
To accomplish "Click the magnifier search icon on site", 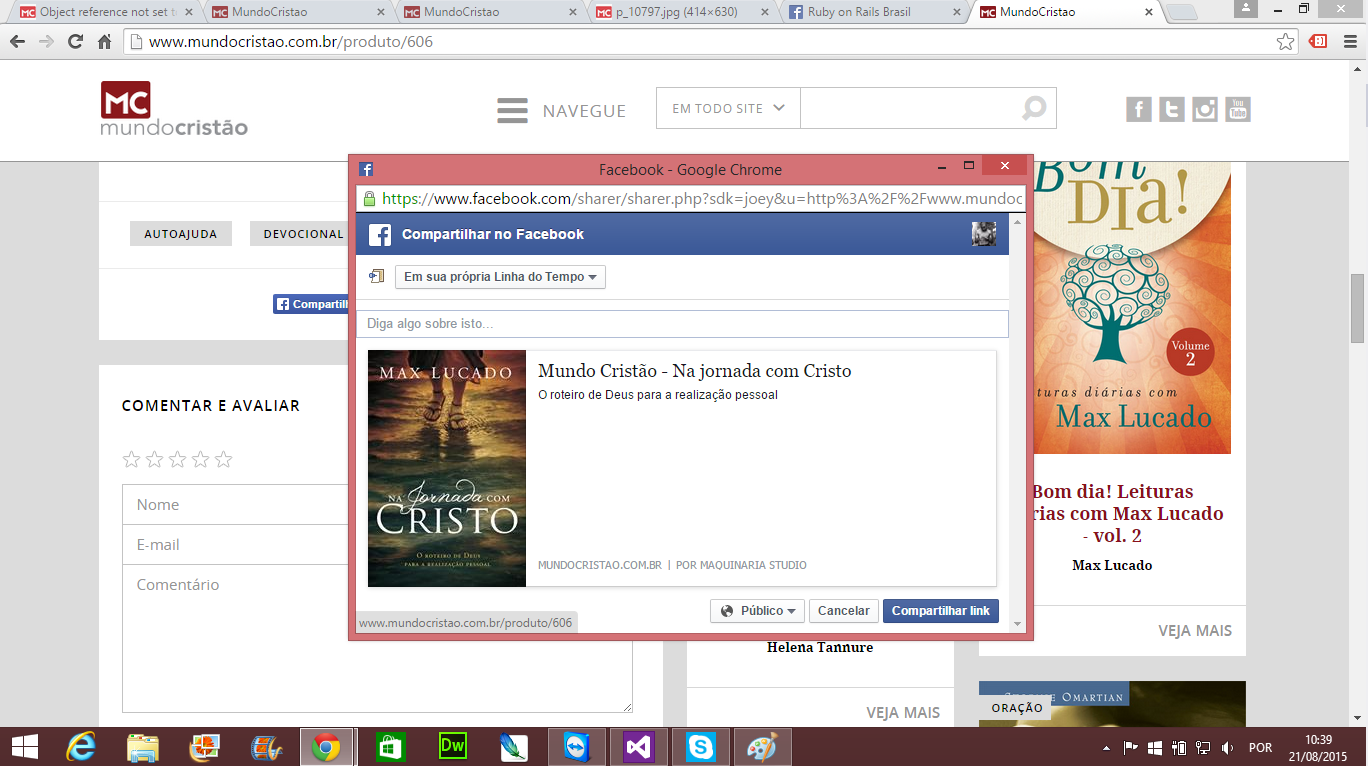I will point(1033,108).
